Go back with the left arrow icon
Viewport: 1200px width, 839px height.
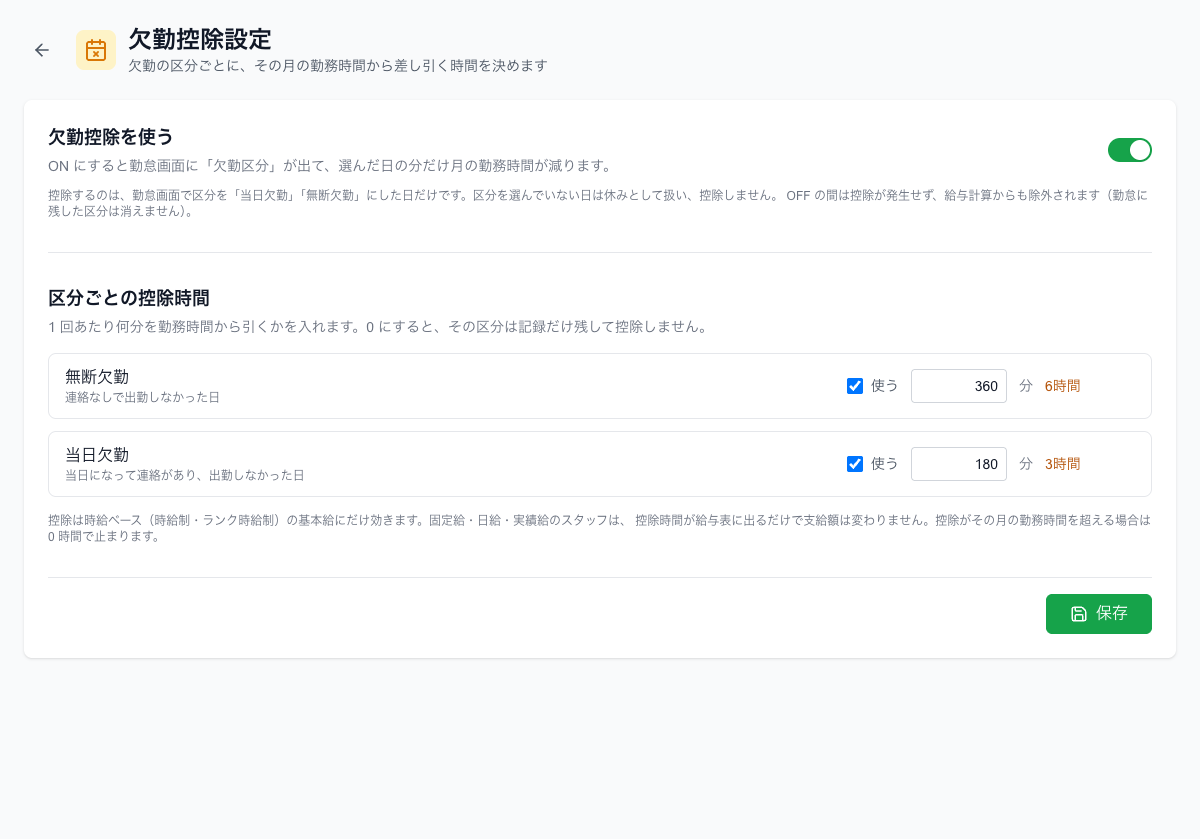(42, 50)
